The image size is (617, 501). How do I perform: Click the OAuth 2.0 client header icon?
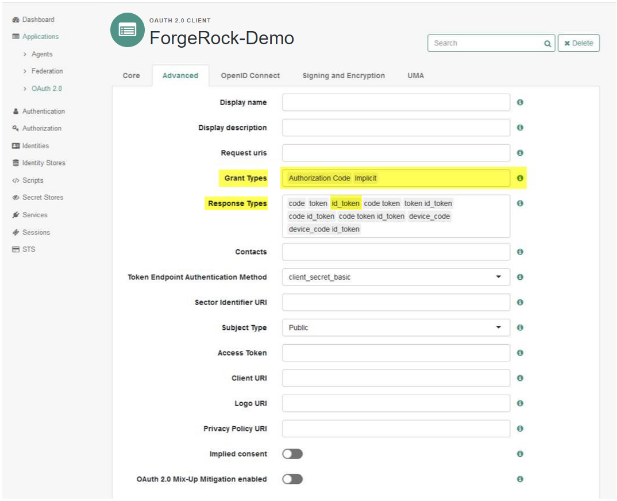click(127, 31)
